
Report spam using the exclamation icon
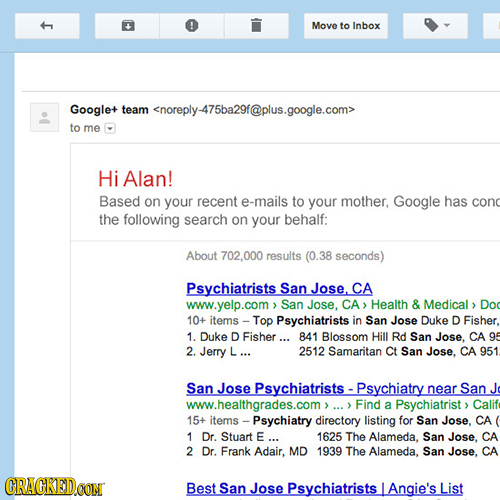pyautogui.click(x=192, y=26)
